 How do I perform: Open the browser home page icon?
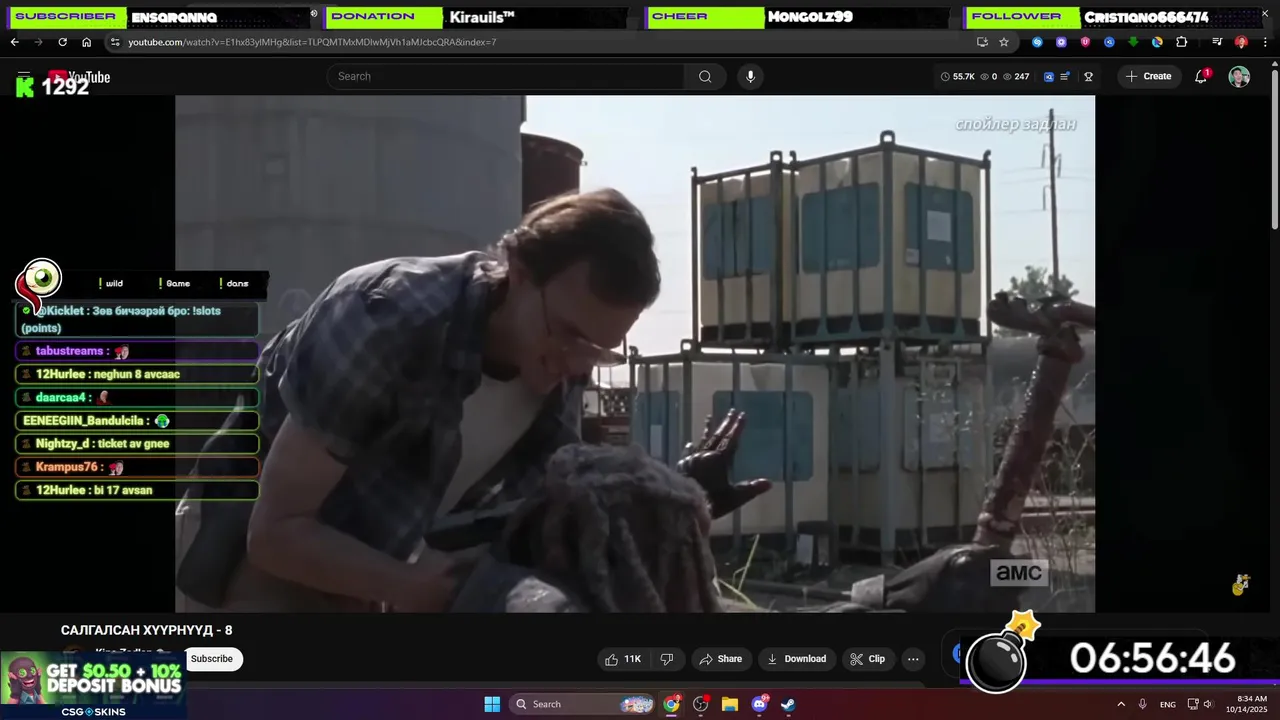pyautogui.click(x=86, y=42)
